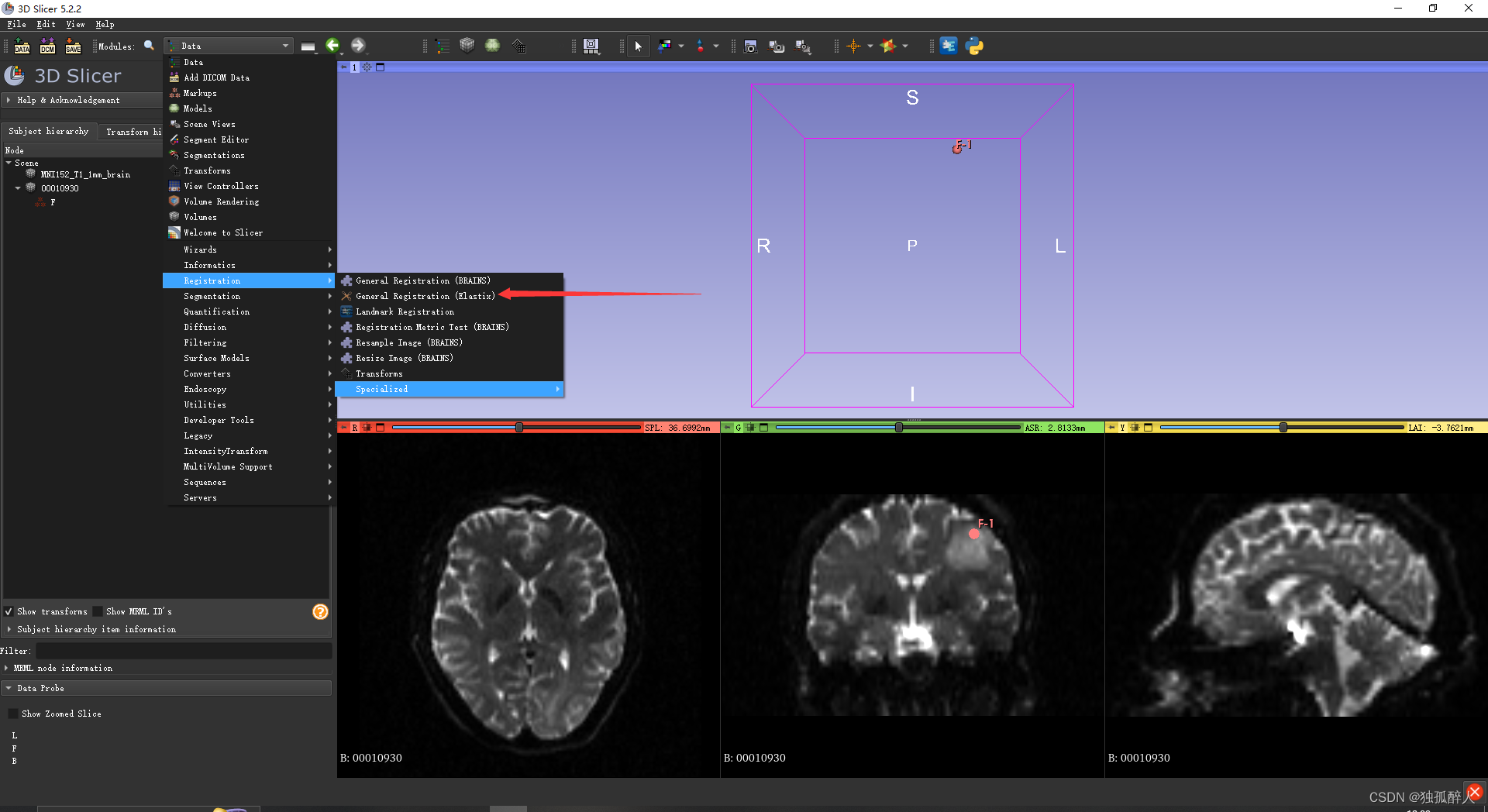Open the slice intersections dropdown arrow
Viewport: 1488px width, 812px height.
click(905, 46)
